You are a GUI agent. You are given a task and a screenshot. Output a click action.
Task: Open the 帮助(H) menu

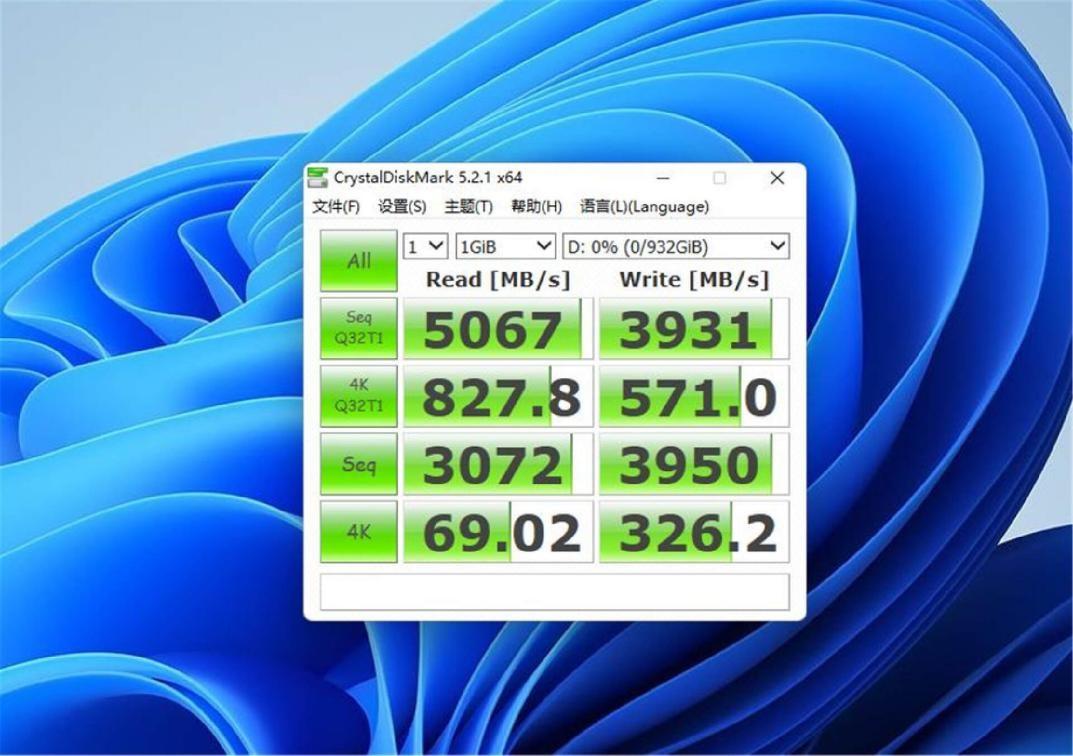point(536,207)
